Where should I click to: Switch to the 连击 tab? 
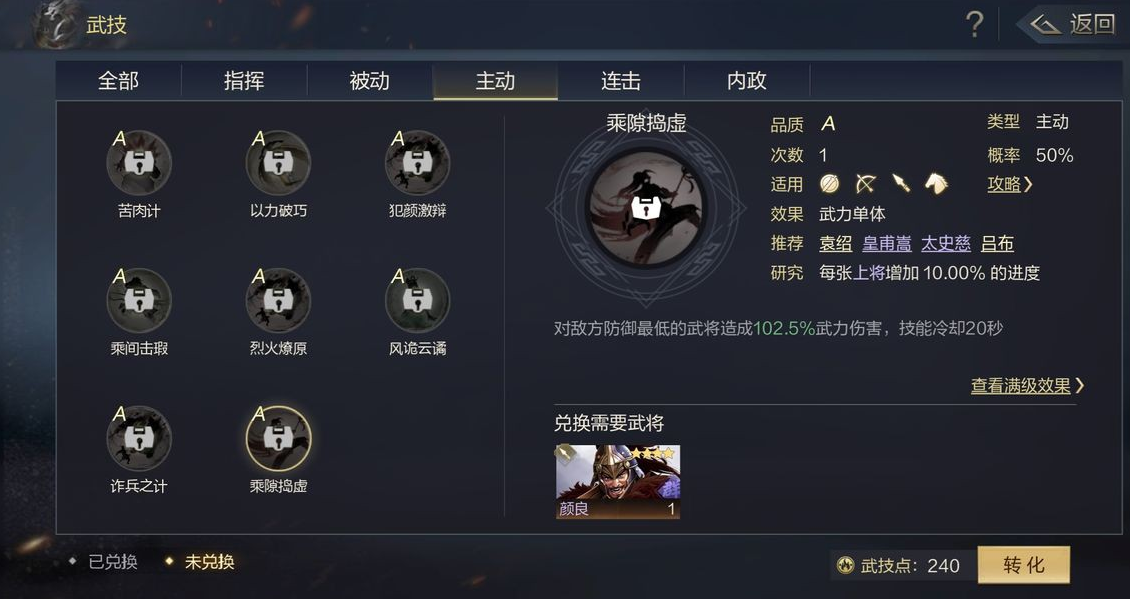pyautogui.click(x=620, y=81)
